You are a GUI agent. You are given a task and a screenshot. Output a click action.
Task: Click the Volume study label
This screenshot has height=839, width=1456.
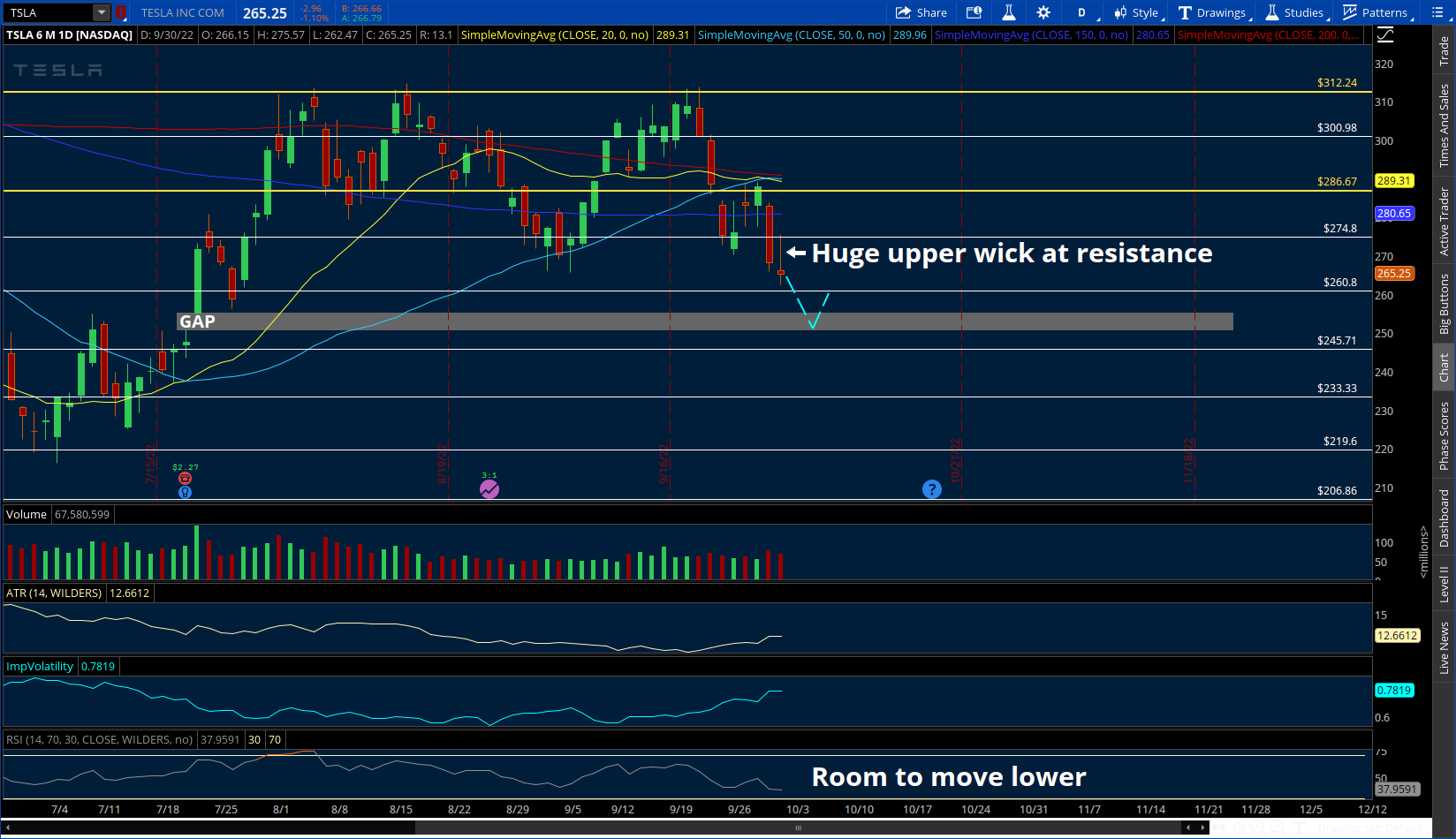27,514
